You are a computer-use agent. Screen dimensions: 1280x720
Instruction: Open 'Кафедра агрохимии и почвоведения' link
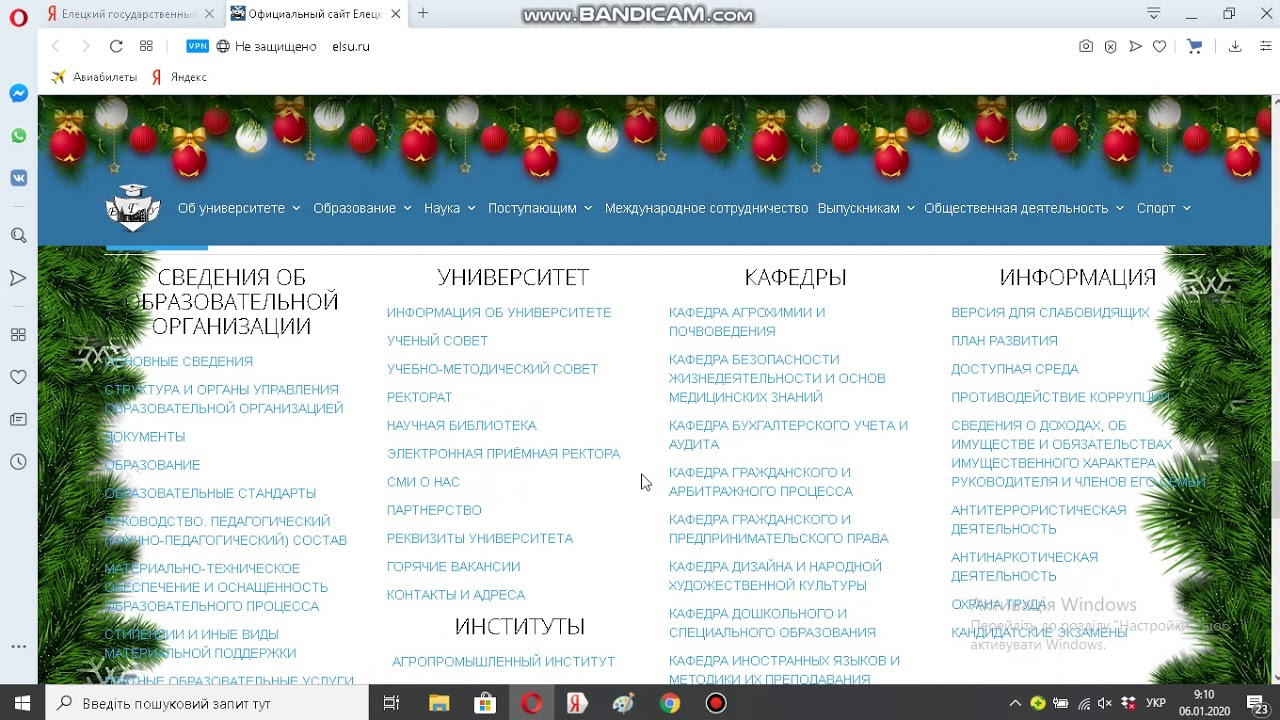(x=747, y=322)
